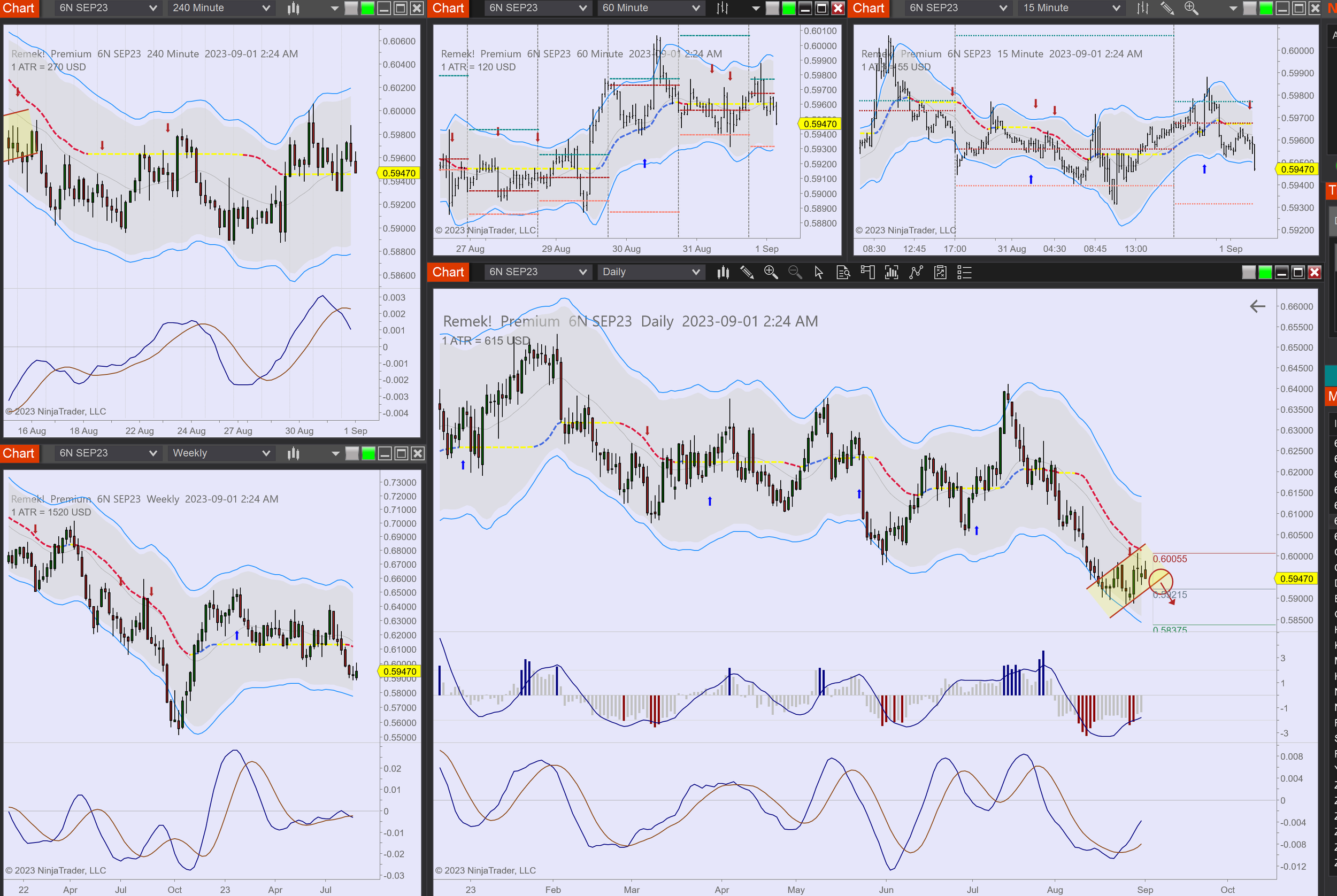Click return arrow button on Daily chart
Screen dimensions: 1337x896
point(1257,306)
